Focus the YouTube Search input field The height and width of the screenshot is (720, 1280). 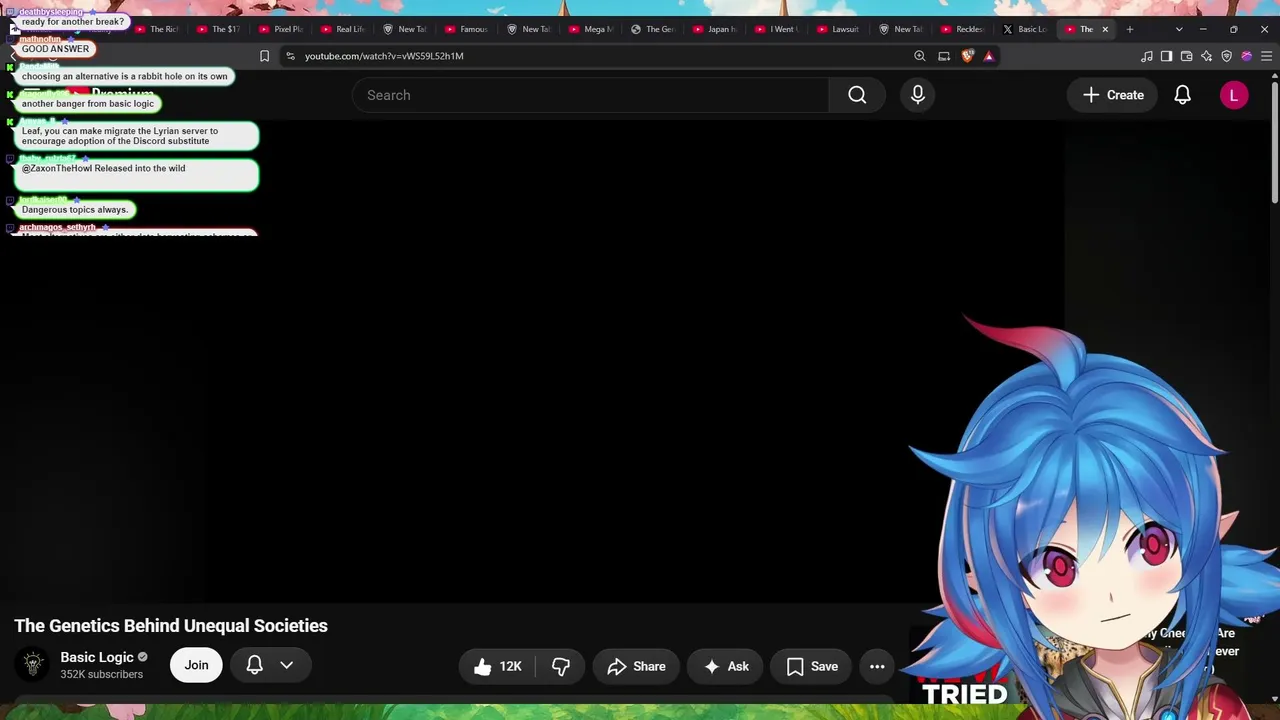[590, 95]
